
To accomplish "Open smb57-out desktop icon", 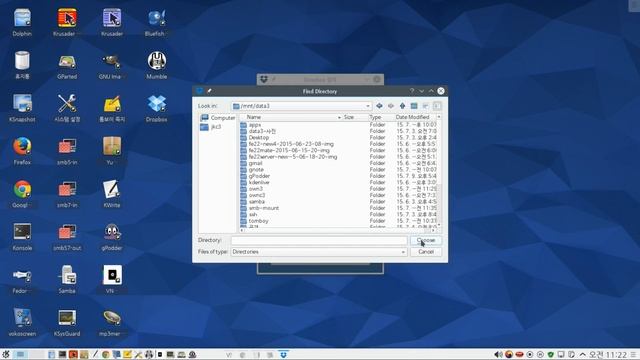I will (67, 237).
